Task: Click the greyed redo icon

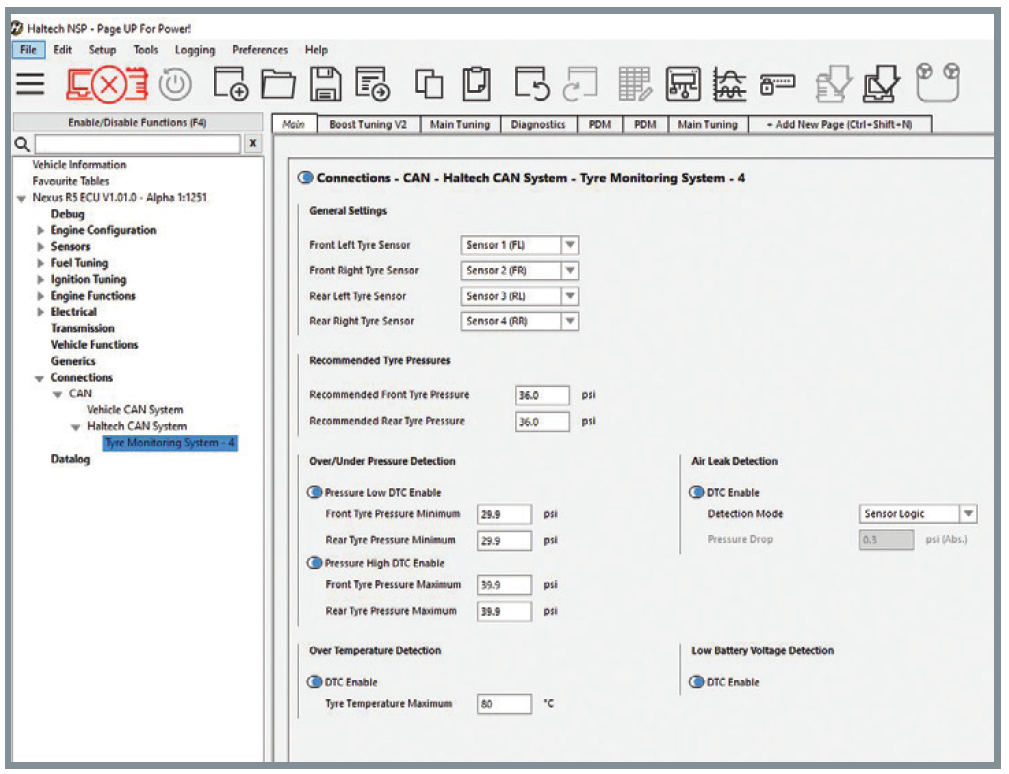Action: pyautogui.click(x=580, y=84)
